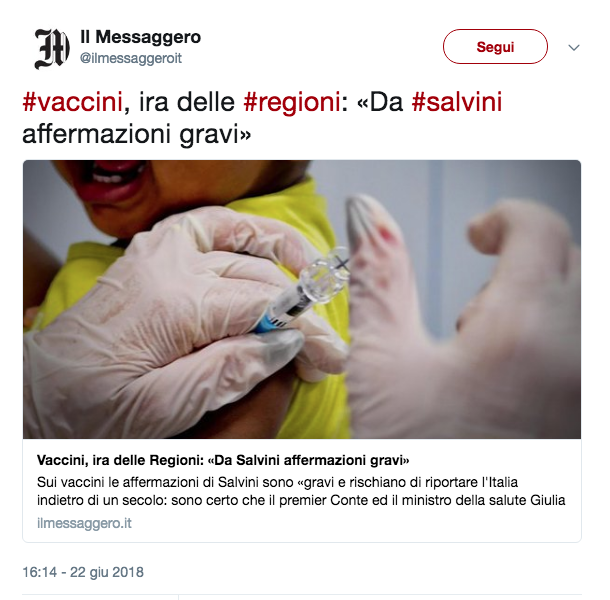The height and width of the screenshot is (600, 610).
Task: Open the #regioni hashtag
Action: [x=292, y=102]
